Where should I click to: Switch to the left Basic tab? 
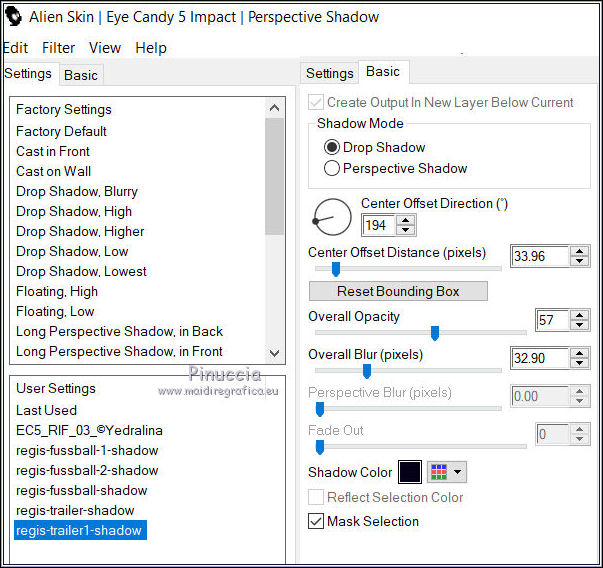pyautogui.click(x=81, y=75)
